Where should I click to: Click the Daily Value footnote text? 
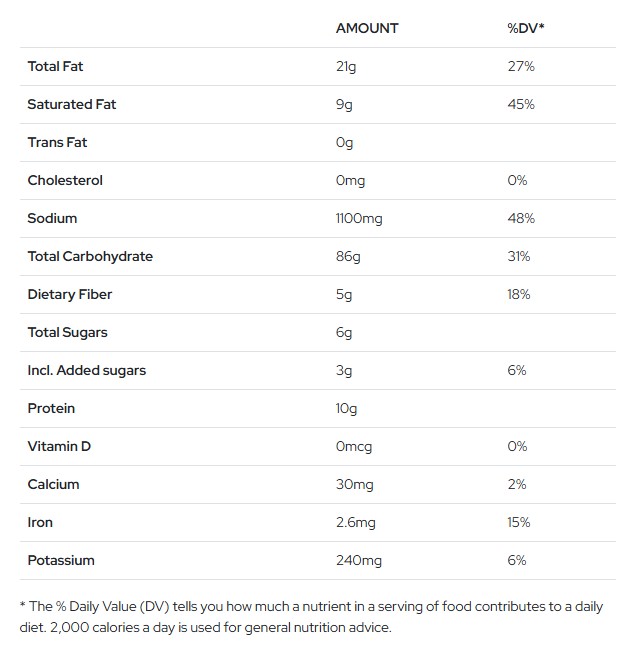point(311,617)
